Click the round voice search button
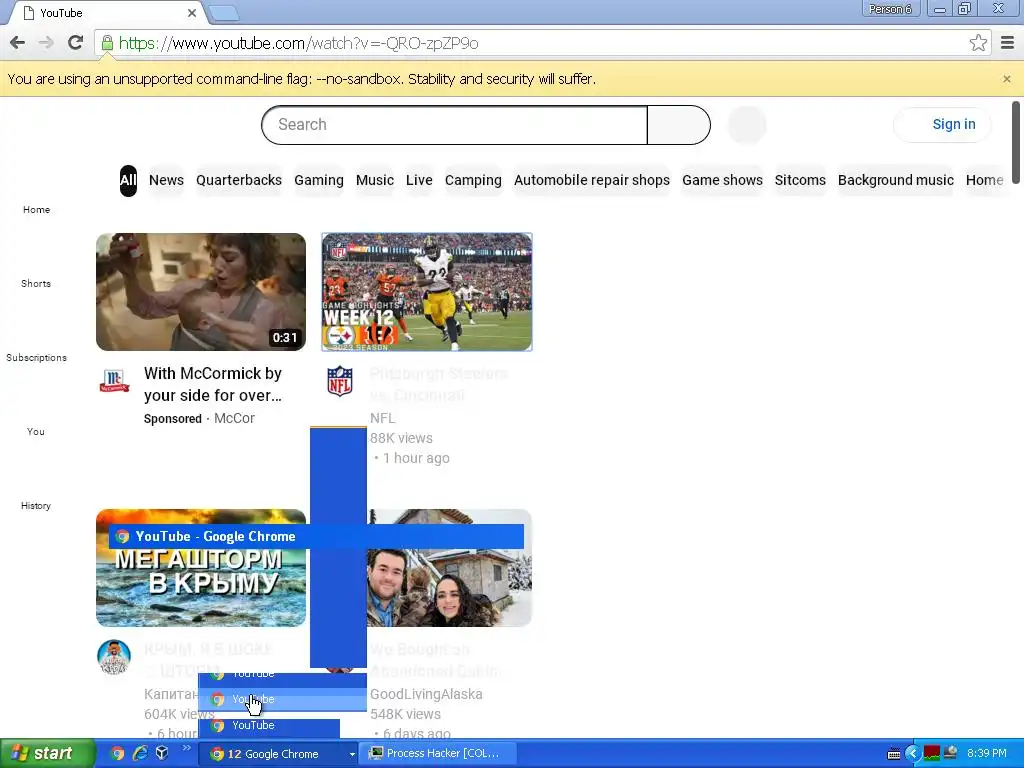1024x768 pixels. (746, 125)
